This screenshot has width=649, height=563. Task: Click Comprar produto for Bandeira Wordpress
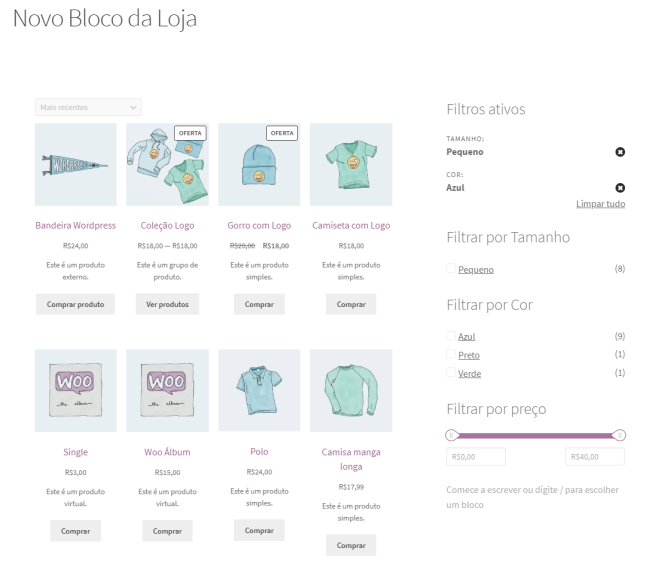point(75,304)
